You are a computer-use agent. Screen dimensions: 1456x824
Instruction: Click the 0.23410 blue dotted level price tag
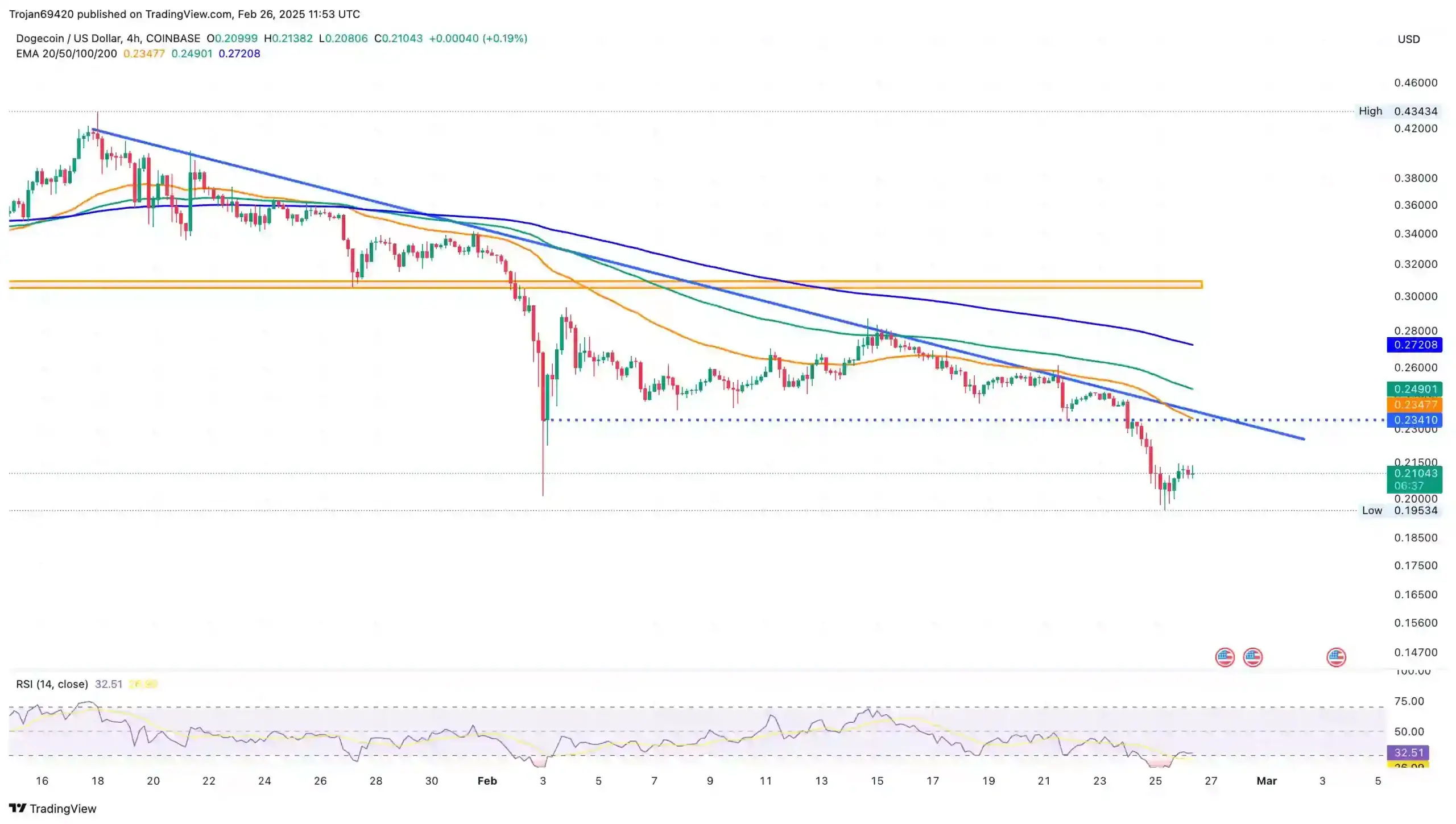pyautogui.click(x=1414, y=420)
